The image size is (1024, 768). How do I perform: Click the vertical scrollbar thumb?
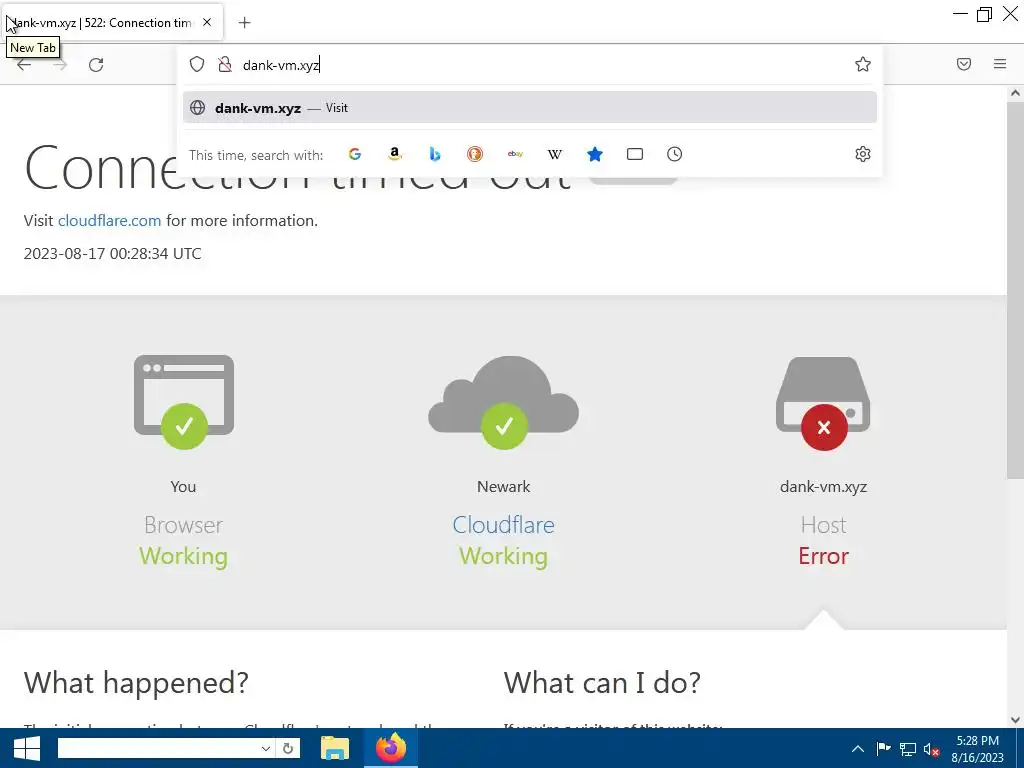tap(1015, 291)
